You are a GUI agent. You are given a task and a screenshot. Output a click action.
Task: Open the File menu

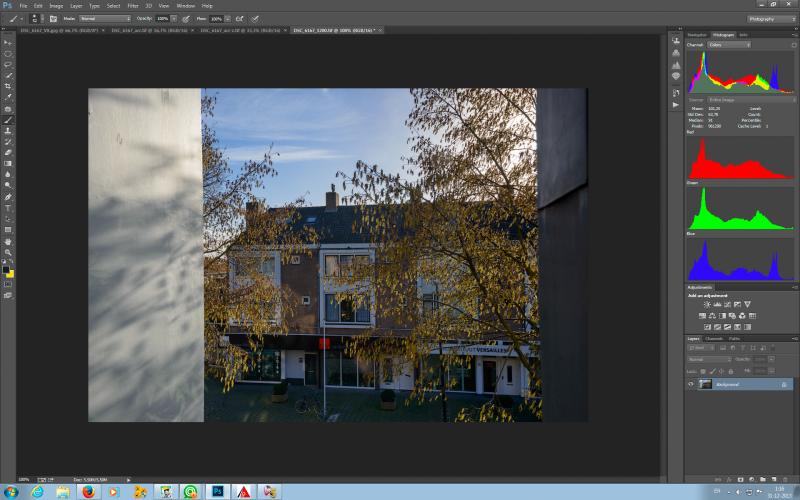pos(23,6)
